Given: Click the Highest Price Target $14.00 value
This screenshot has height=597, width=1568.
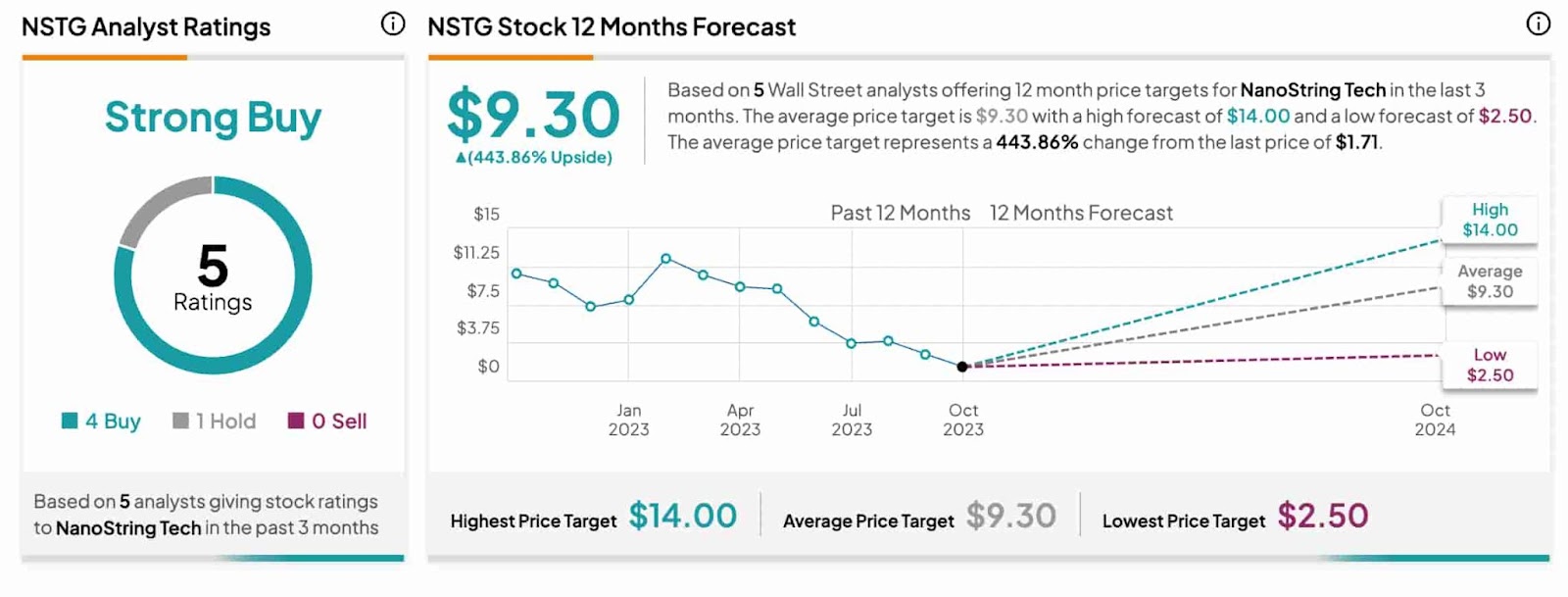Looking at the screenshot, I should click(682, 516).
